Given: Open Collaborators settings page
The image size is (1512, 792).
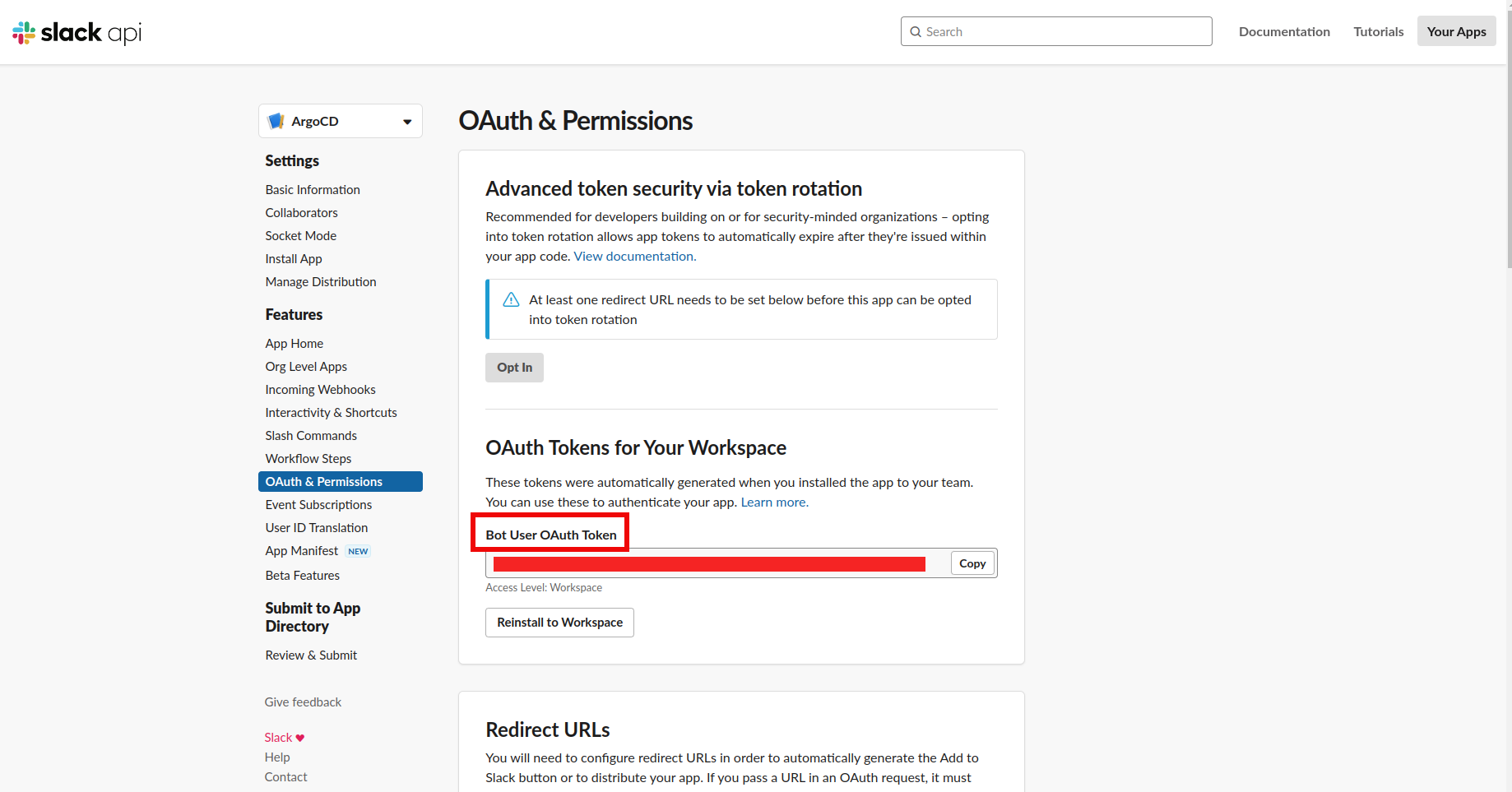Looking at the screenshot, I should [301, 212].
